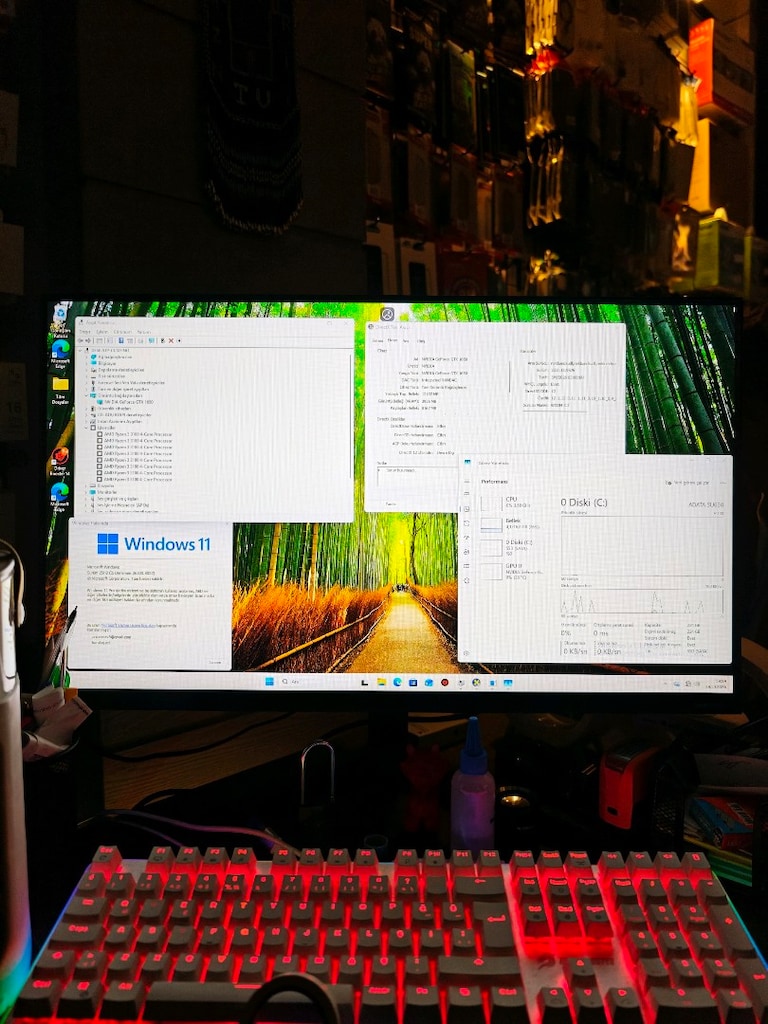Image resolution: width=768 pixels, height=1024 pixels.
Task: Switch to Ekran tab in DirectX Diagnostic Tool
Action: (x=392, y=340)
